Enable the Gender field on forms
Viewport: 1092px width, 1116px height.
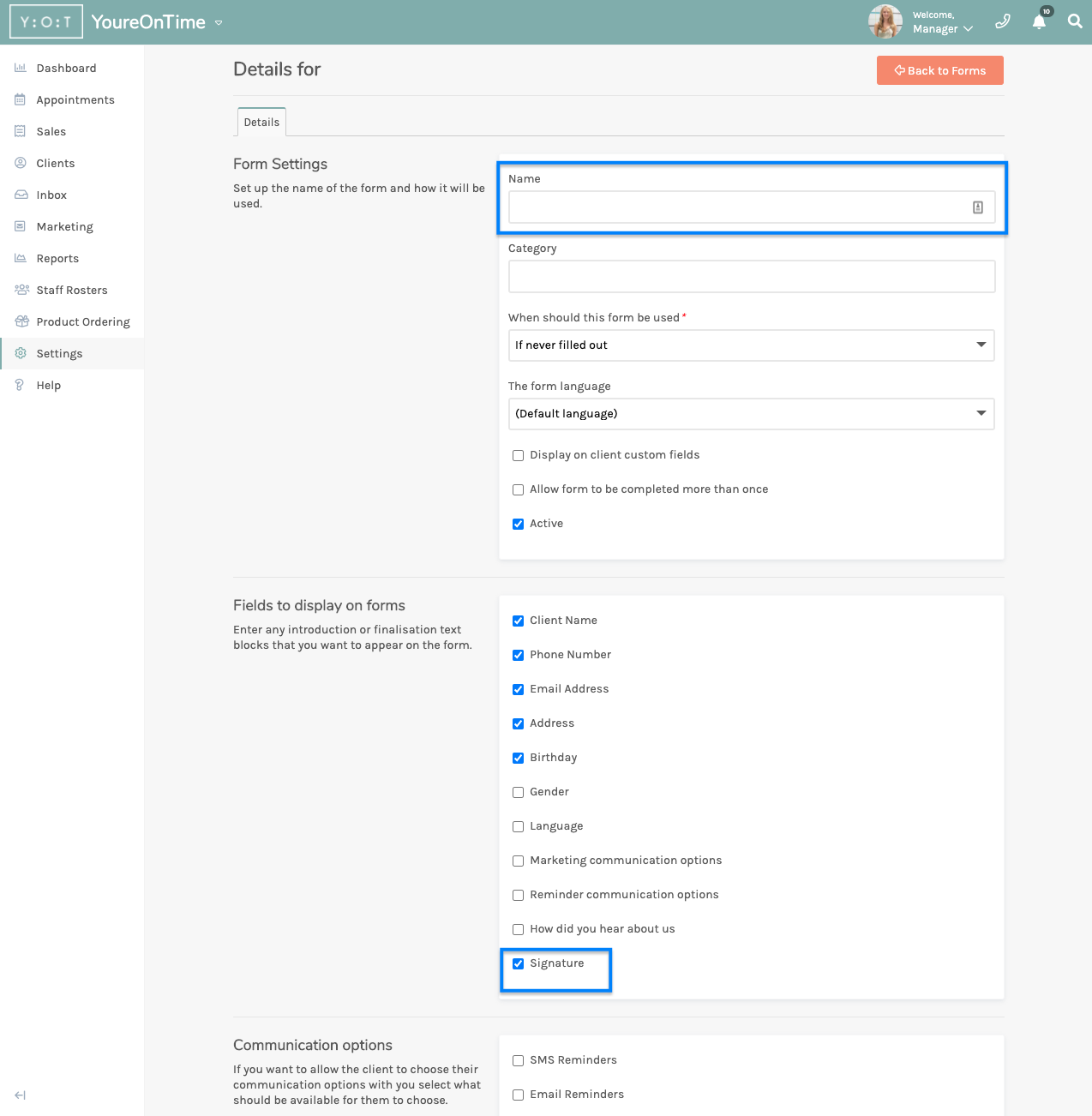click(x=518, y=792)
